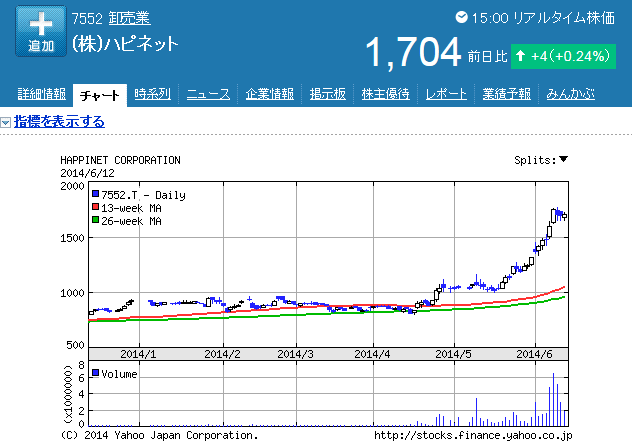
Task: Click the HAPPINET CORPORATION chart title
Action: pyautogui.click(x=120, y=160)
